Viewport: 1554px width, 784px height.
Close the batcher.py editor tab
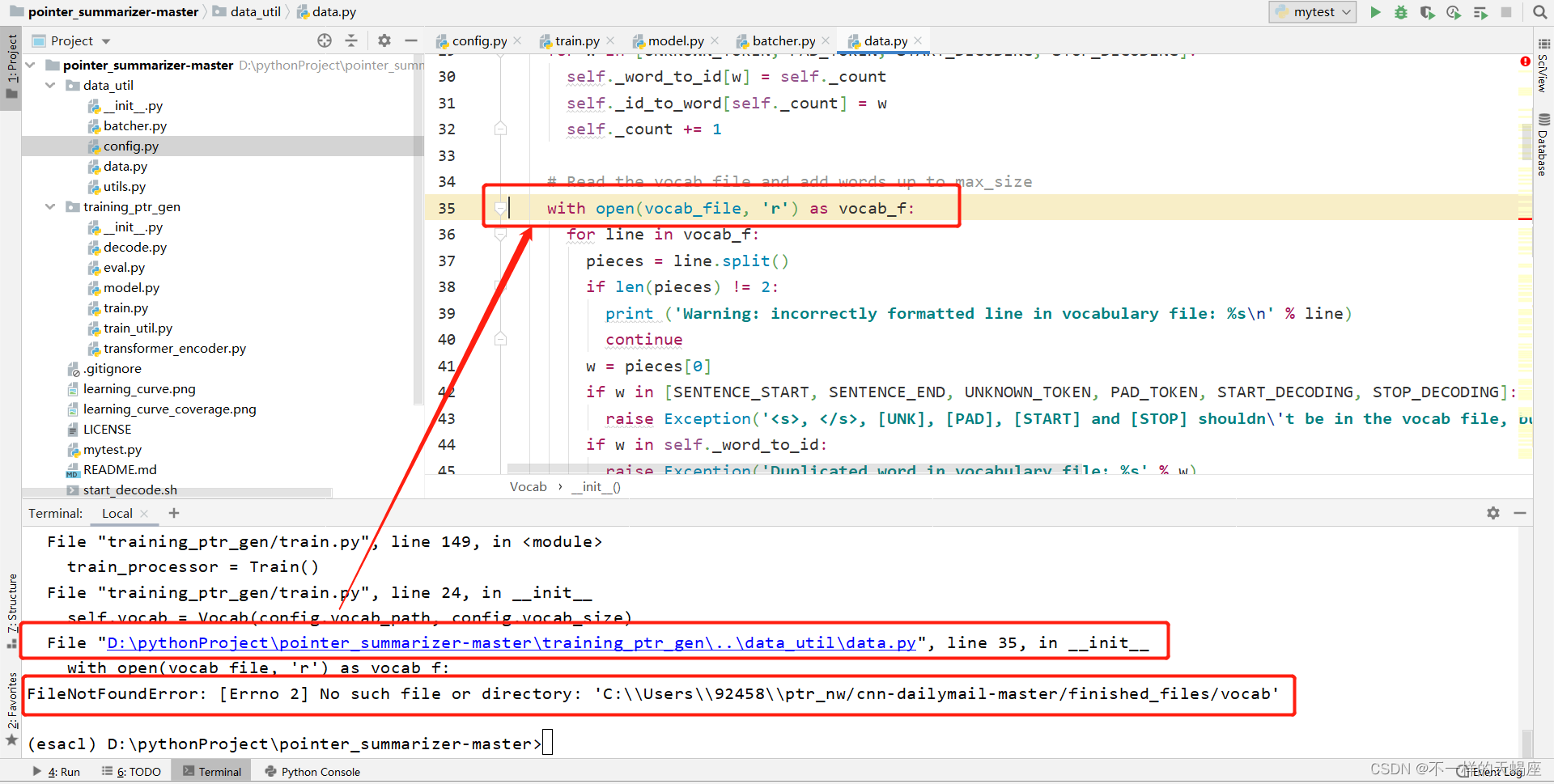[x=826, y=40]
